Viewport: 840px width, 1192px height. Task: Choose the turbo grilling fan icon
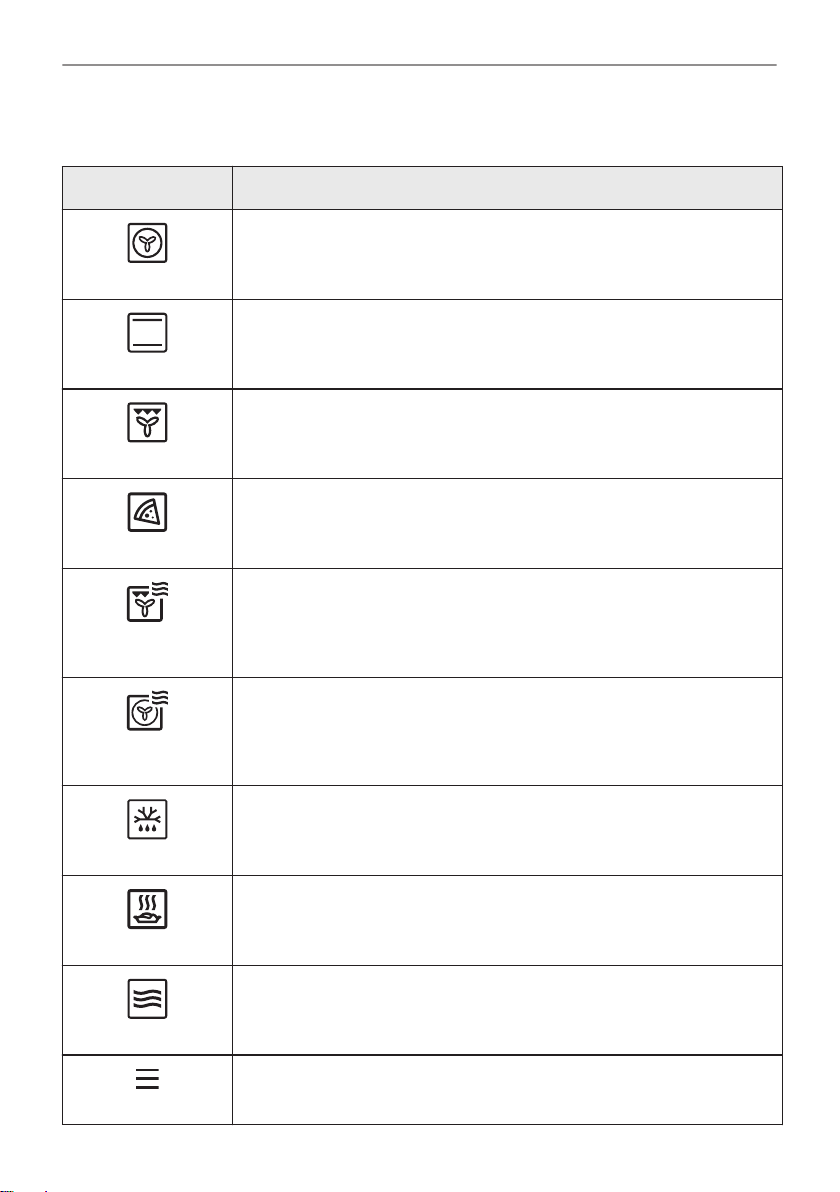click(147, 423)
